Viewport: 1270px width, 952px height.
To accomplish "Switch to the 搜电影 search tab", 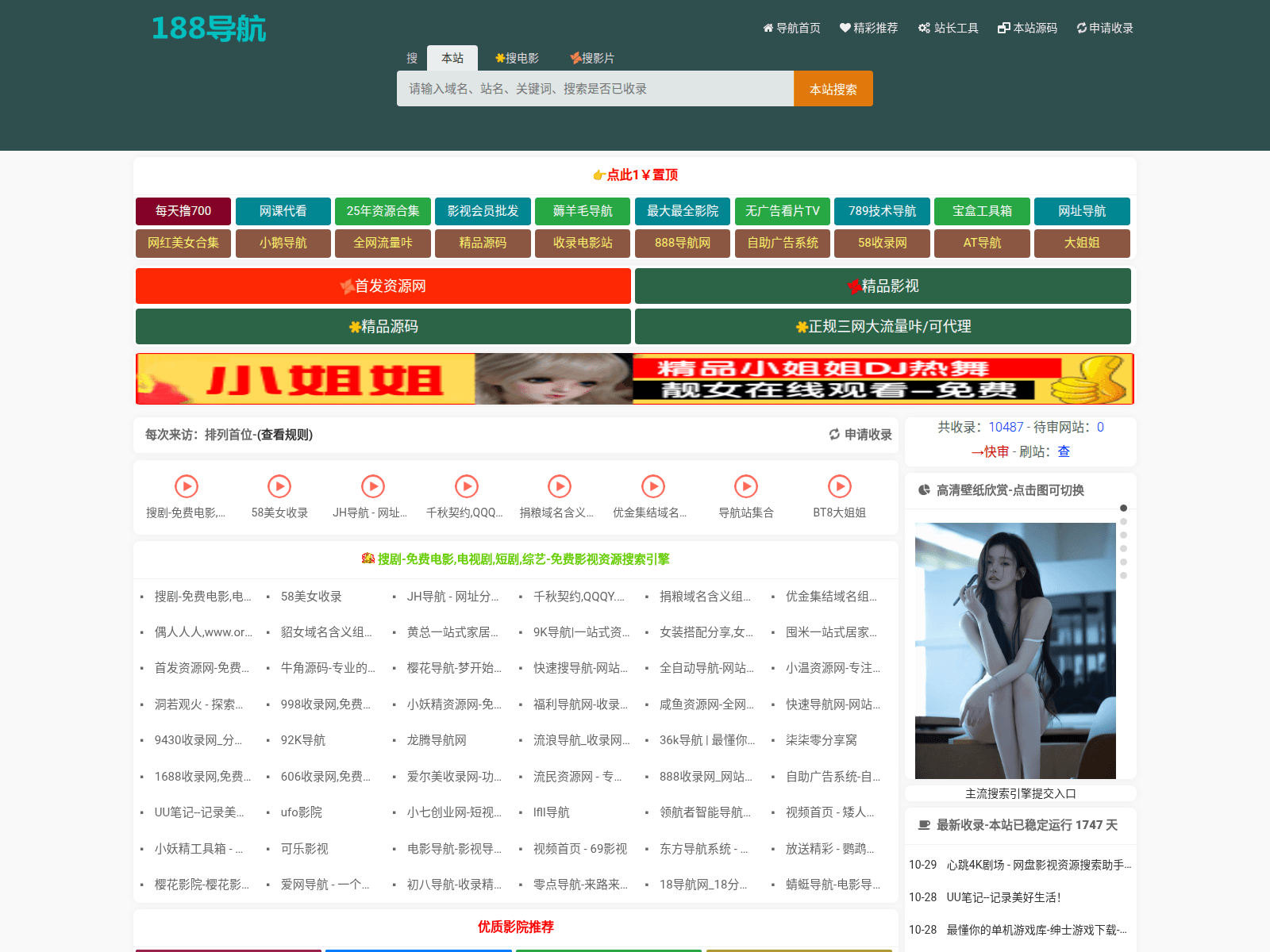I will tap(517, 59).
